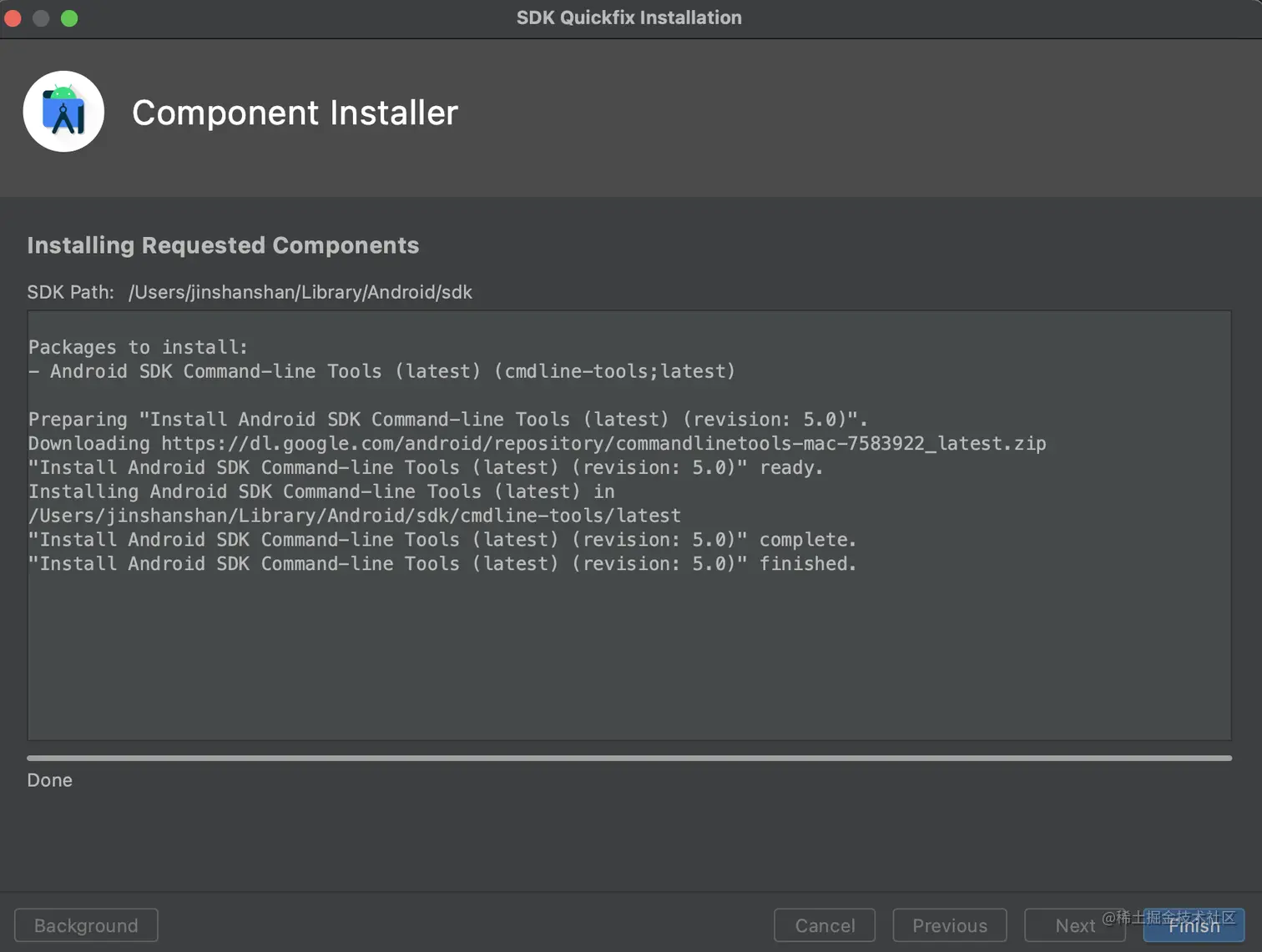Click the Next button
The image size is (1262, 952).
1074,925
